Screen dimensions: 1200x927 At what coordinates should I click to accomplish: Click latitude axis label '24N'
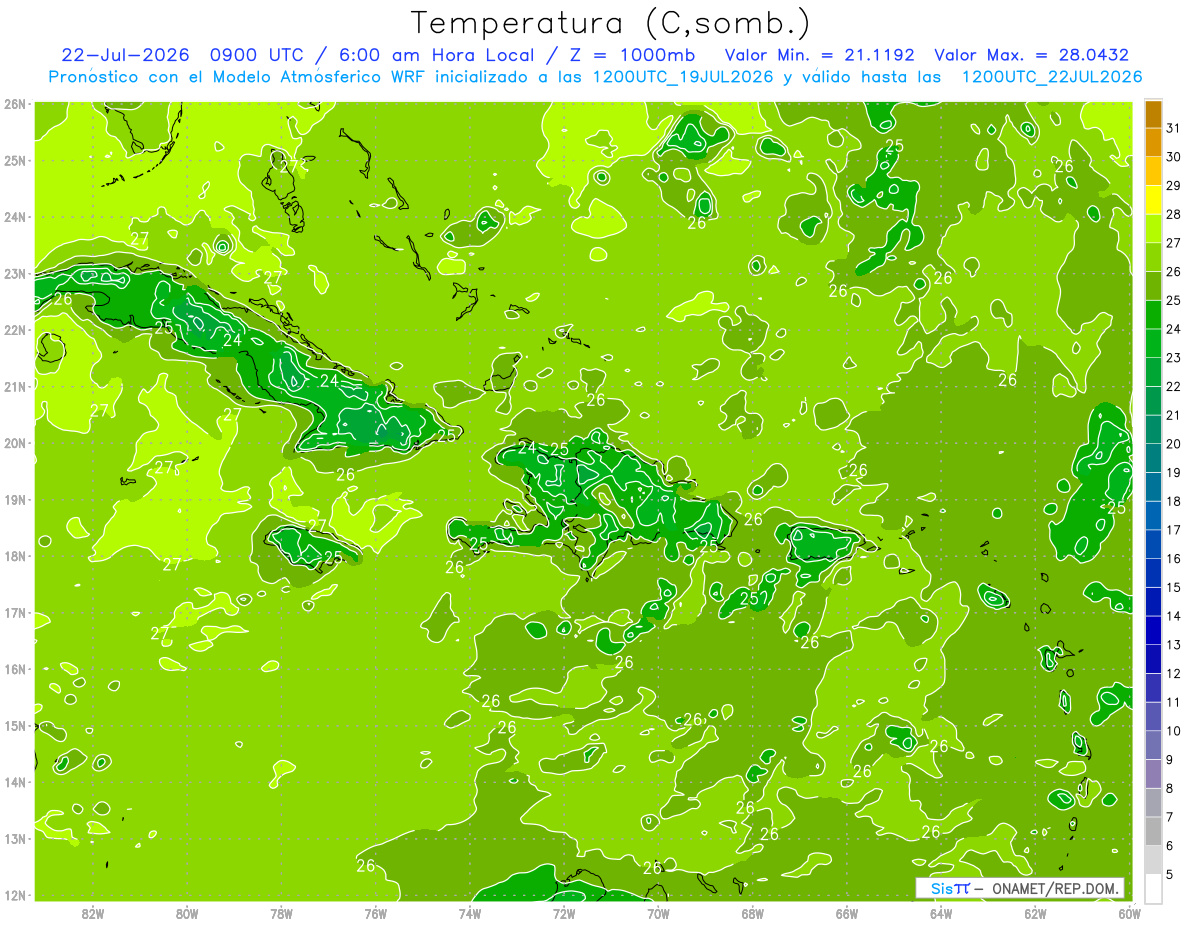16,217
